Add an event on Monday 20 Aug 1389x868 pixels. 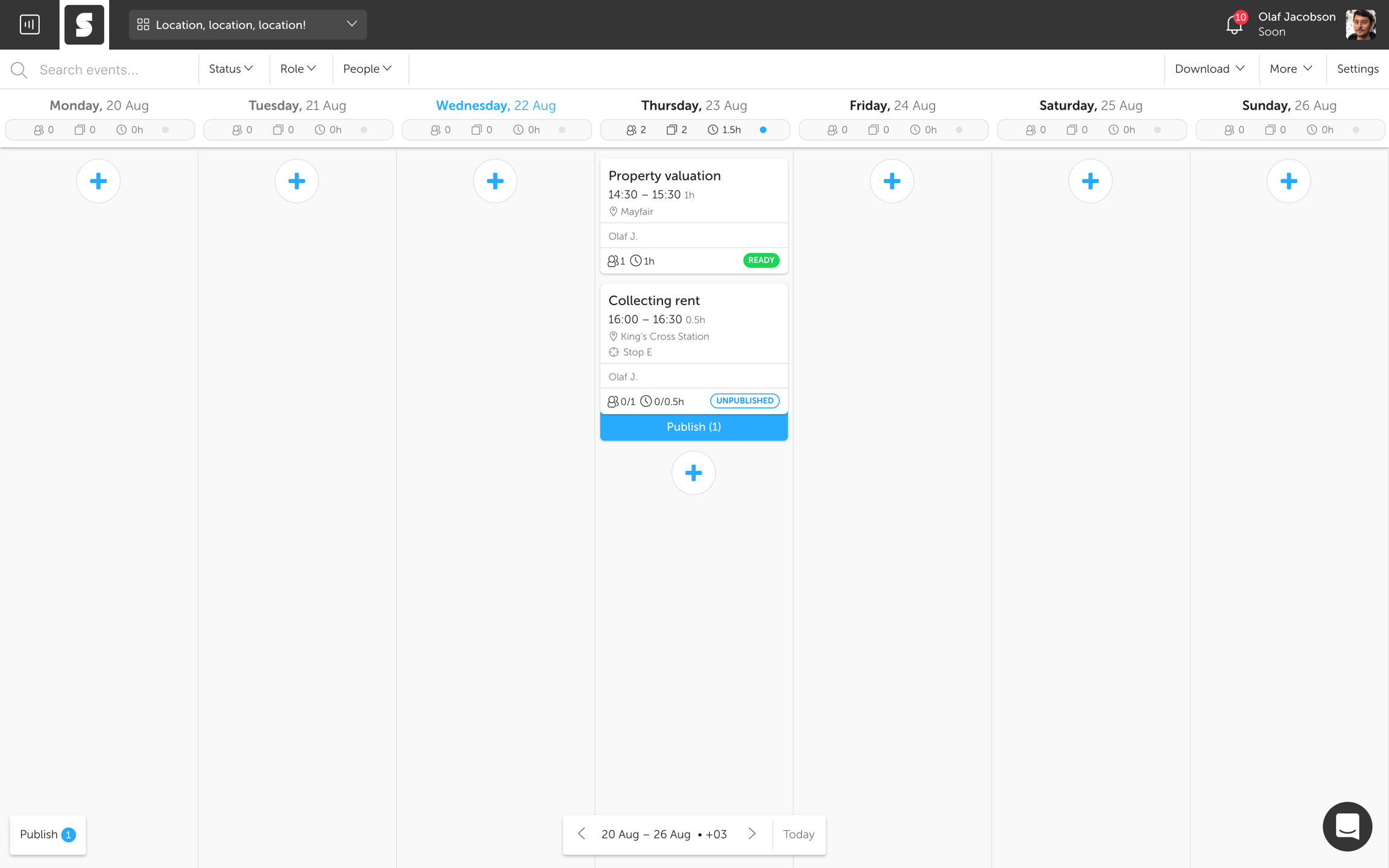(x=98, y=181)
